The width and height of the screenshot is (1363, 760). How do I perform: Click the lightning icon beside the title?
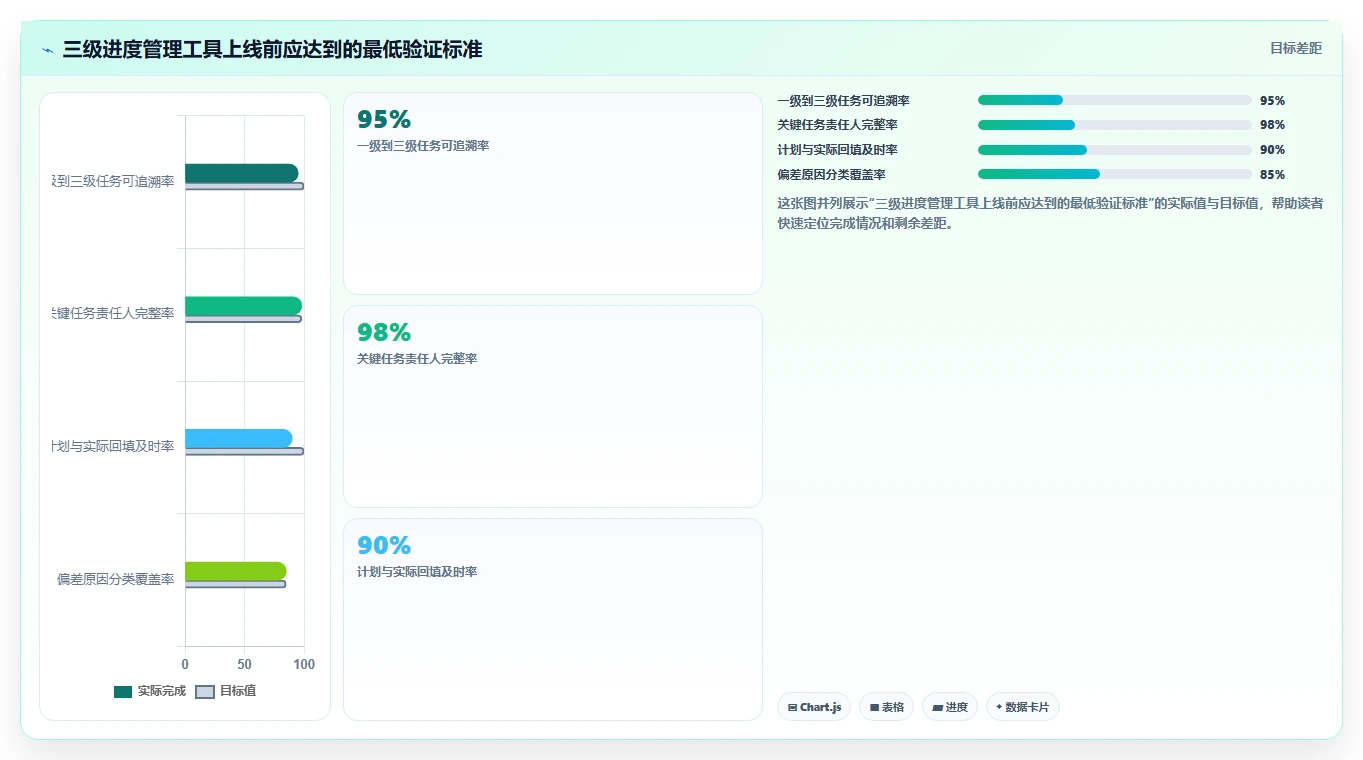tap(48, 50)
